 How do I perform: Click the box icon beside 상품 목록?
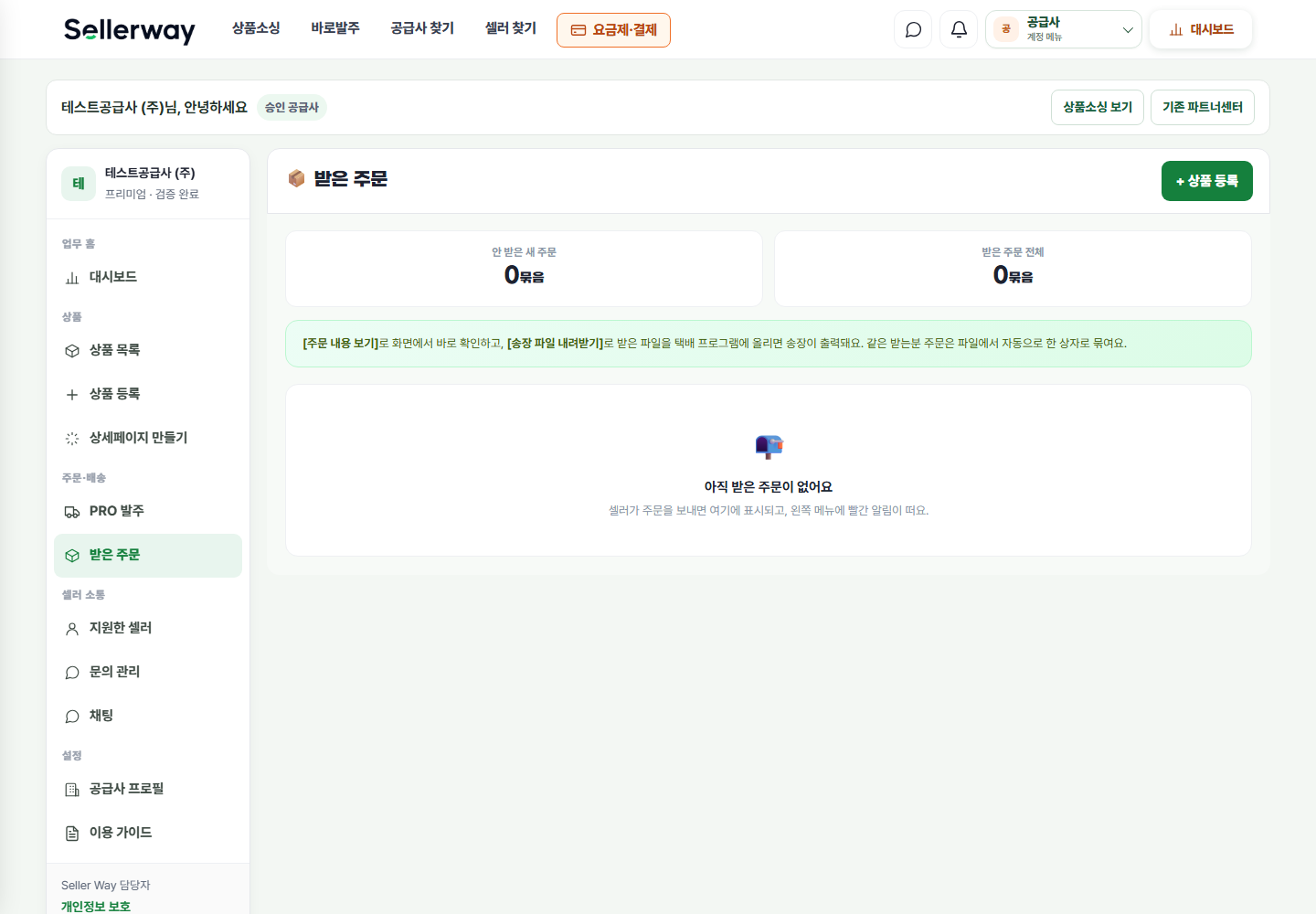point(72,351)
